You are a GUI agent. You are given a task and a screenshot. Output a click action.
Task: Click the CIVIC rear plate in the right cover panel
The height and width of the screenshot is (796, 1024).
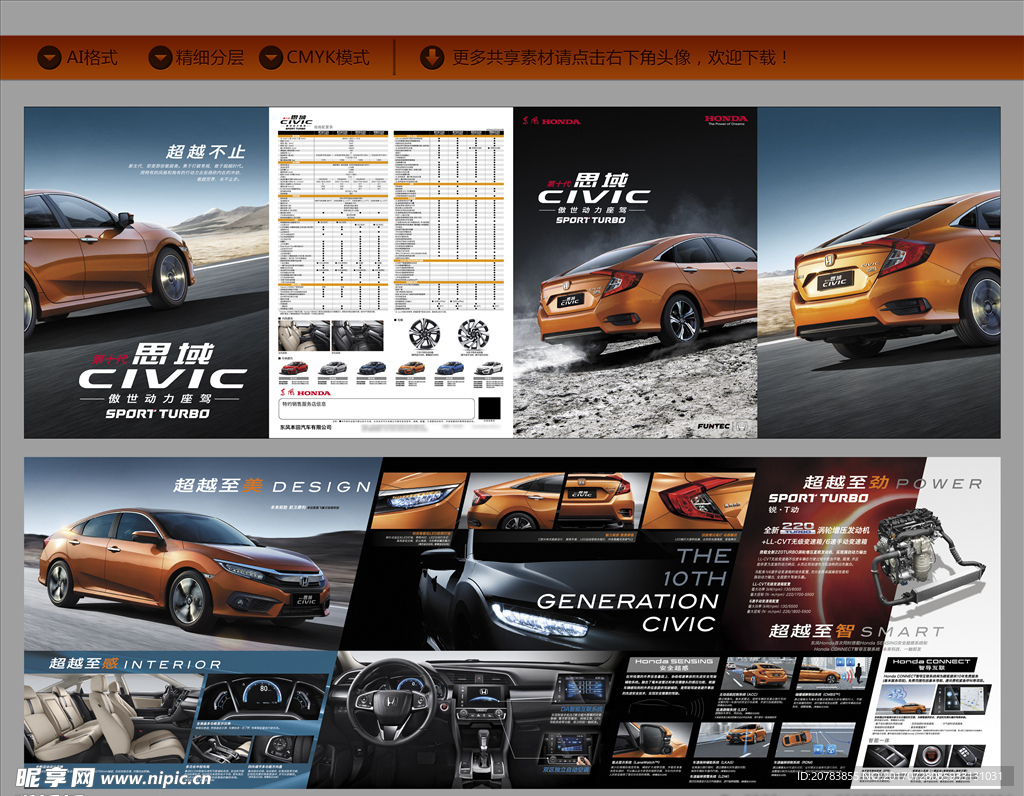tap(835, 281)
